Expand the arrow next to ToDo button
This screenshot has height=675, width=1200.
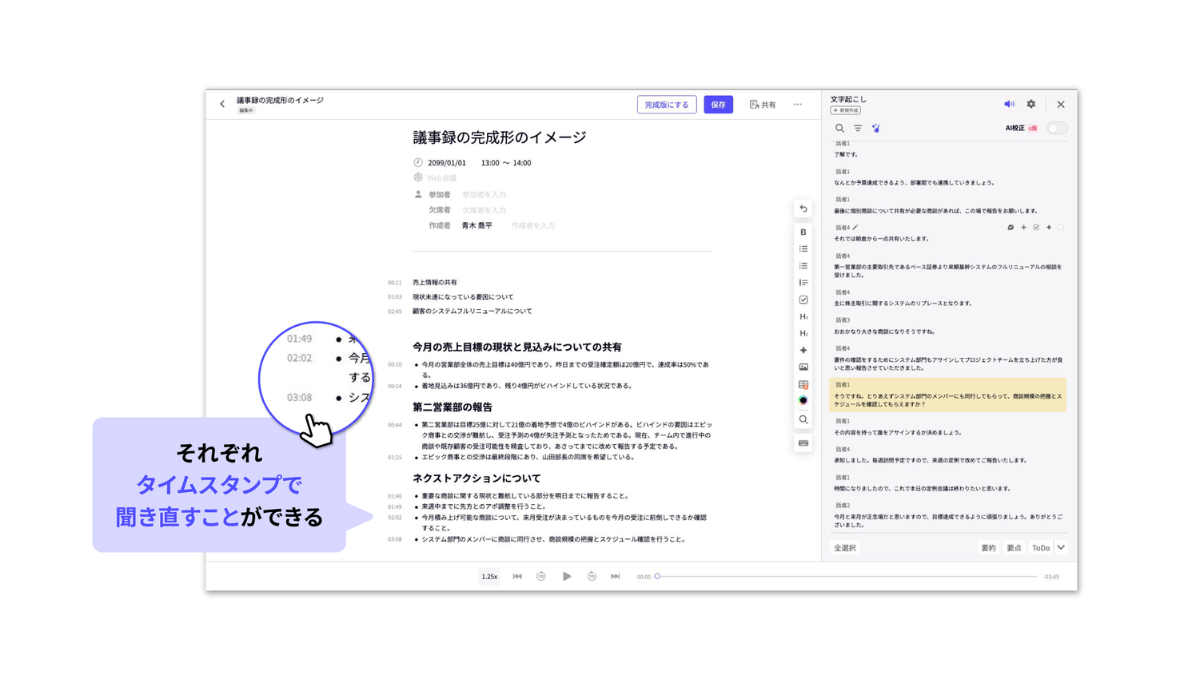(1061, 547)
